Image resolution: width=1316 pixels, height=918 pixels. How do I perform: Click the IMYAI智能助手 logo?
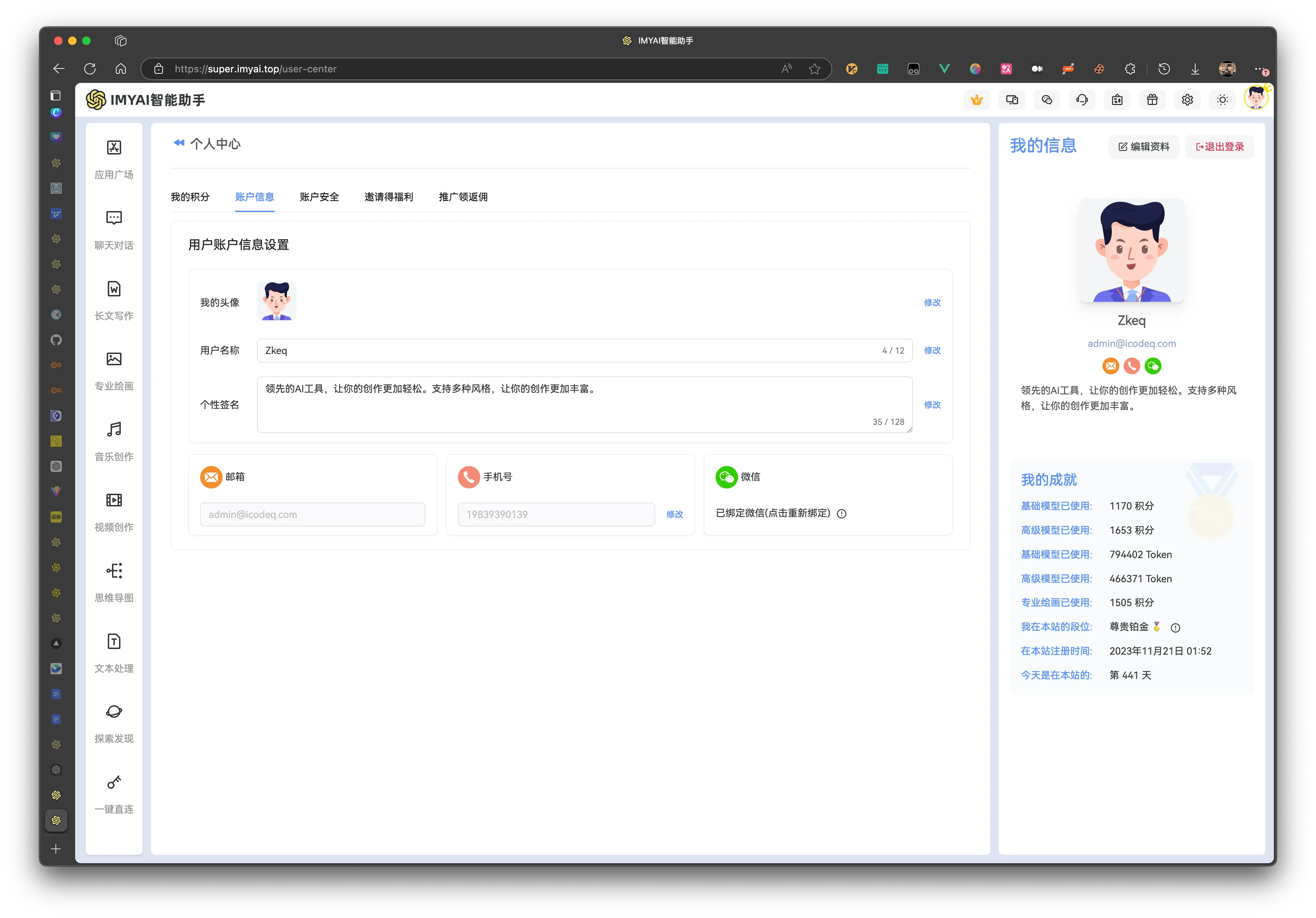pyautogui.click(x=146, y=100)
